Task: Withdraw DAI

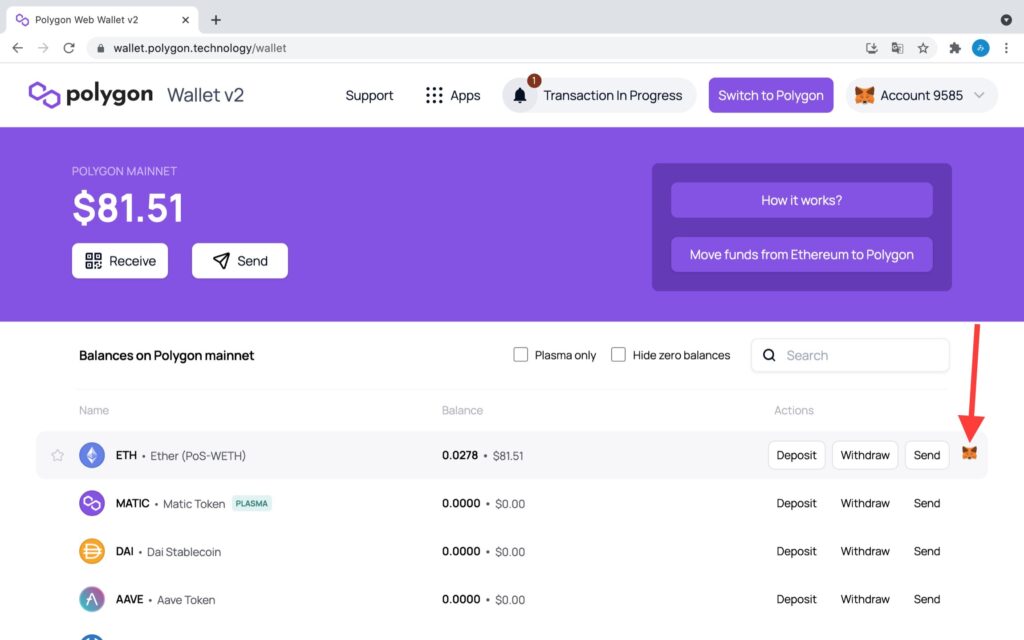Action: 865,551
